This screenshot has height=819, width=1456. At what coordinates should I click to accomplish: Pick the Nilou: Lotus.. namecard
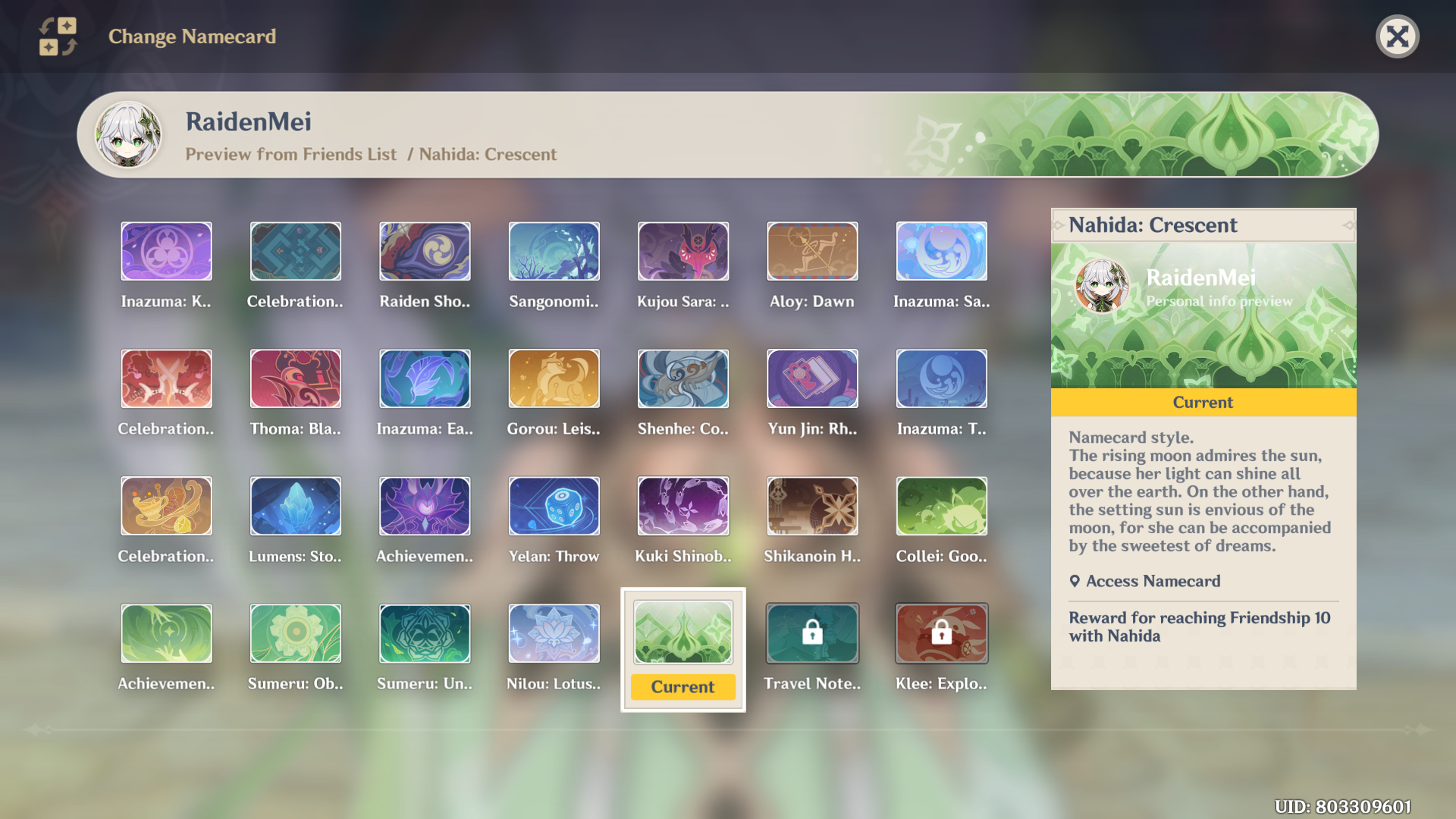pyautogui.click(x=554, y=633)
